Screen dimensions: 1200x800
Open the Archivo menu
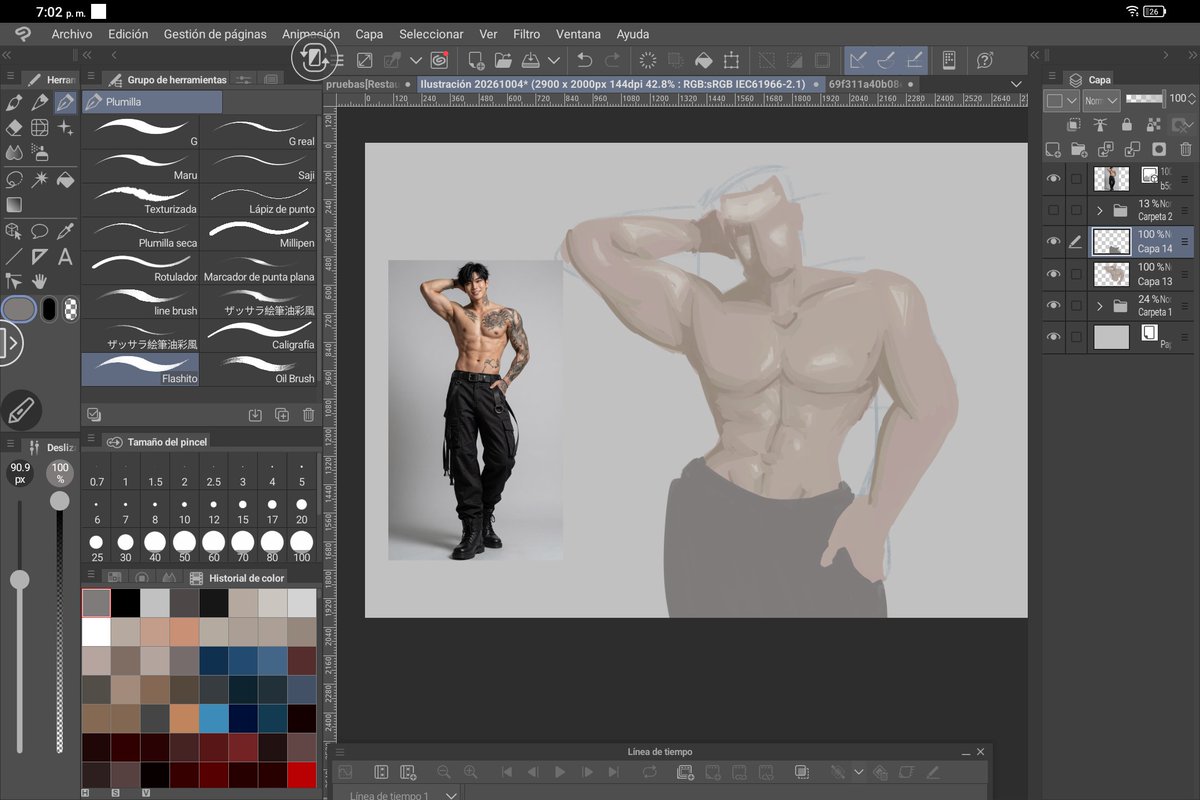pos(72,34)
